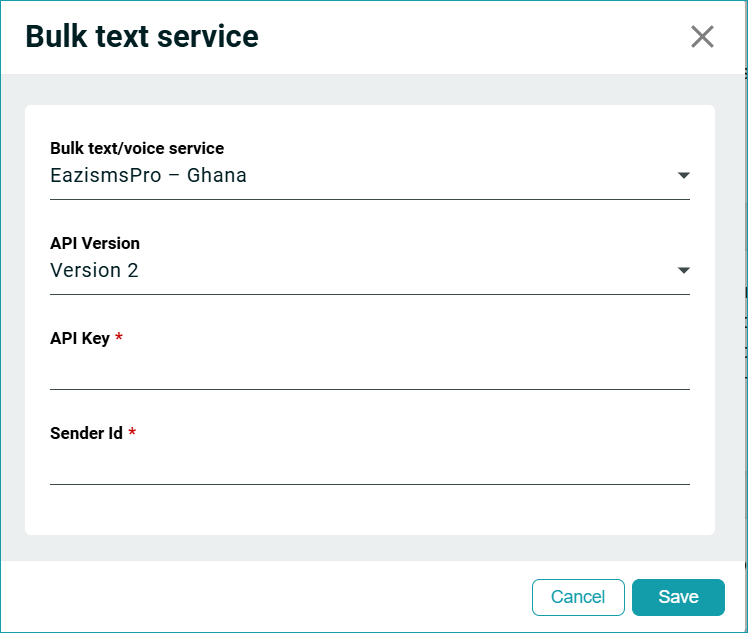The image size is (748, 633).
Task: Click the API Version label
Action: pyautogui.click(x=95, y=243)
